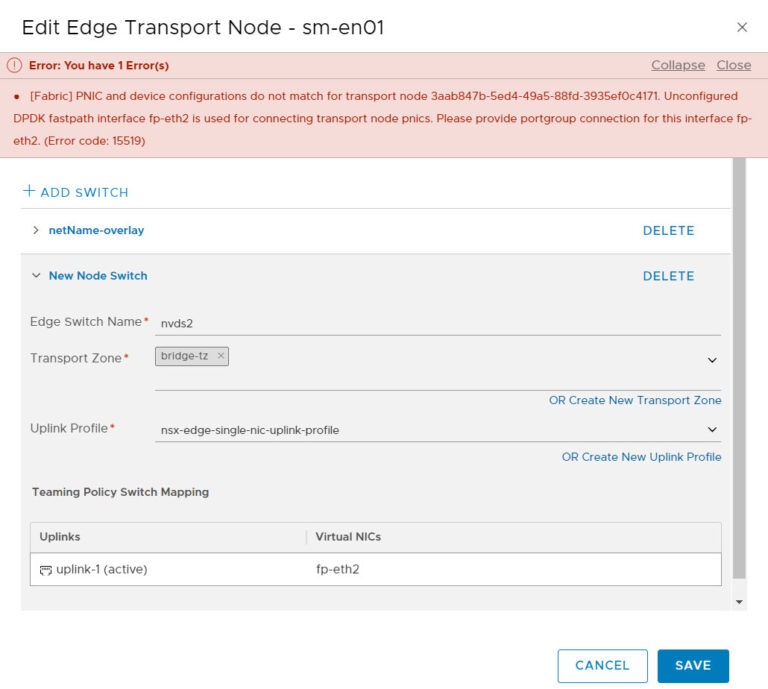Dismiss the error banner via Close link
Screen dimensions: 768x689
[733, 65]
